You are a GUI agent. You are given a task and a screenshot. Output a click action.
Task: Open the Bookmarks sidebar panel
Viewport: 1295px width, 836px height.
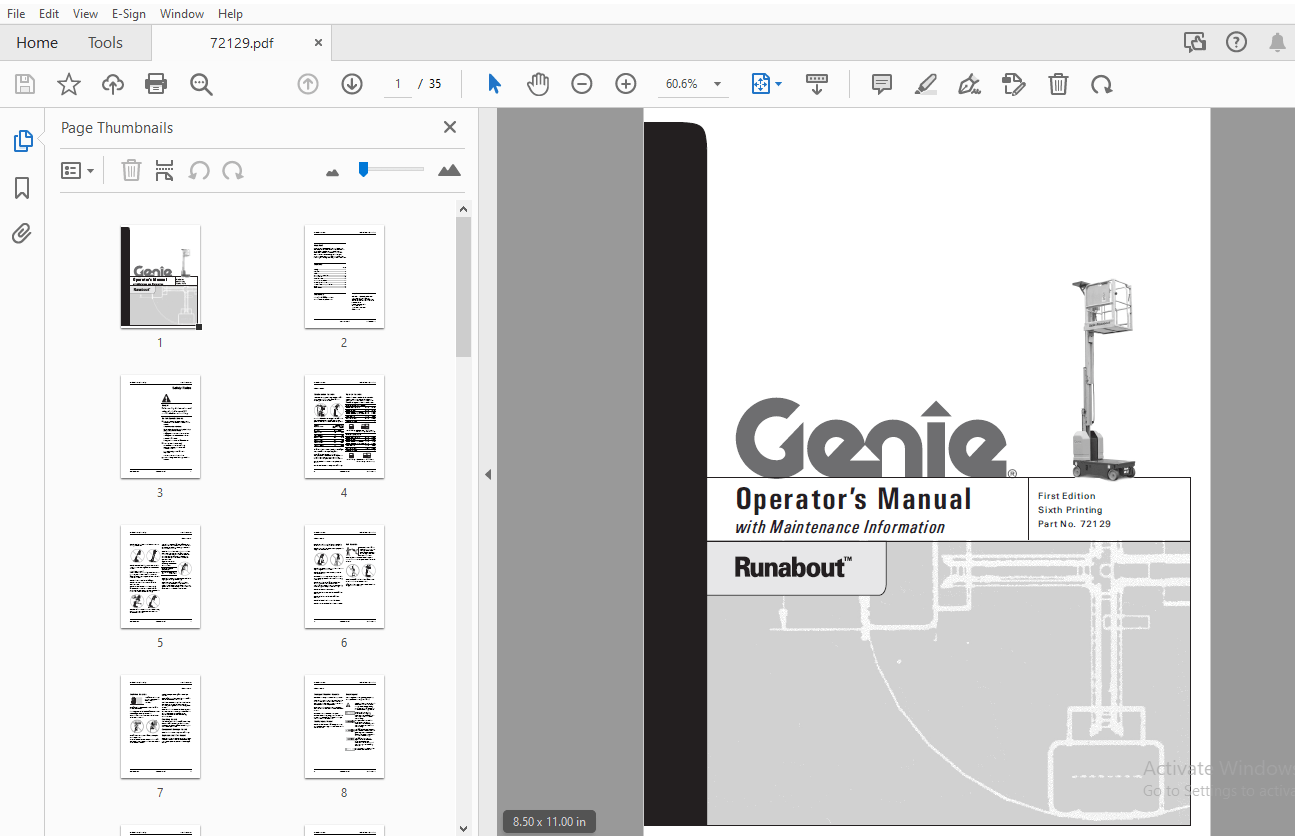coord(22,188)
